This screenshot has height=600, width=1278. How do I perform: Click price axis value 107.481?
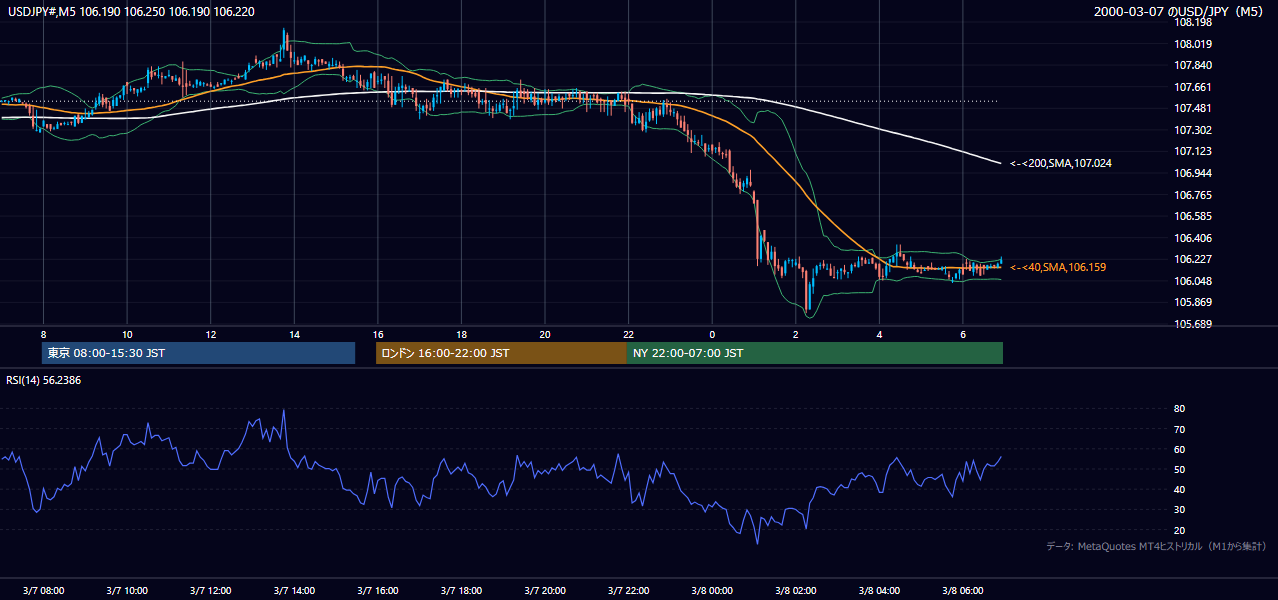1194,108
